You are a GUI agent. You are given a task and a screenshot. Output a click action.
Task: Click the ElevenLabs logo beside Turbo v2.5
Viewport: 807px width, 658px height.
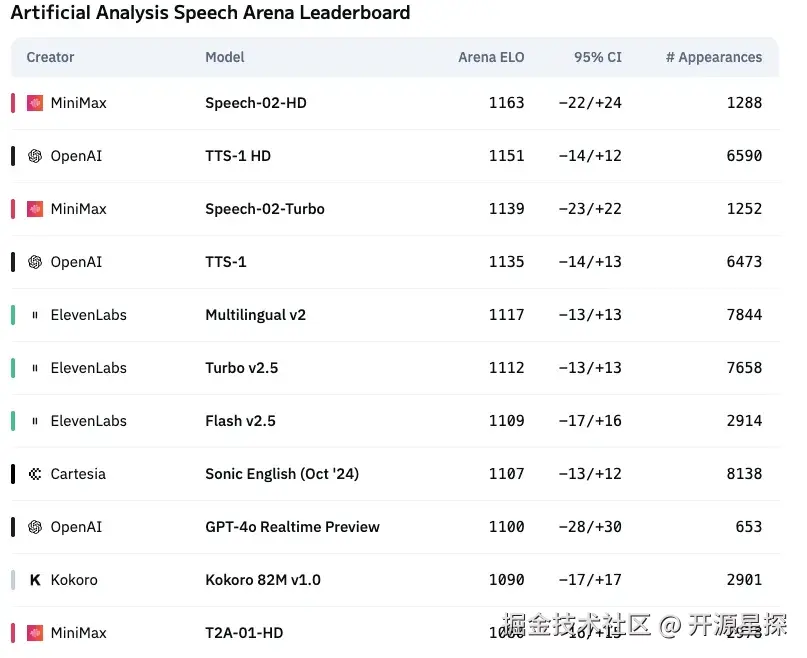(35, 368)
